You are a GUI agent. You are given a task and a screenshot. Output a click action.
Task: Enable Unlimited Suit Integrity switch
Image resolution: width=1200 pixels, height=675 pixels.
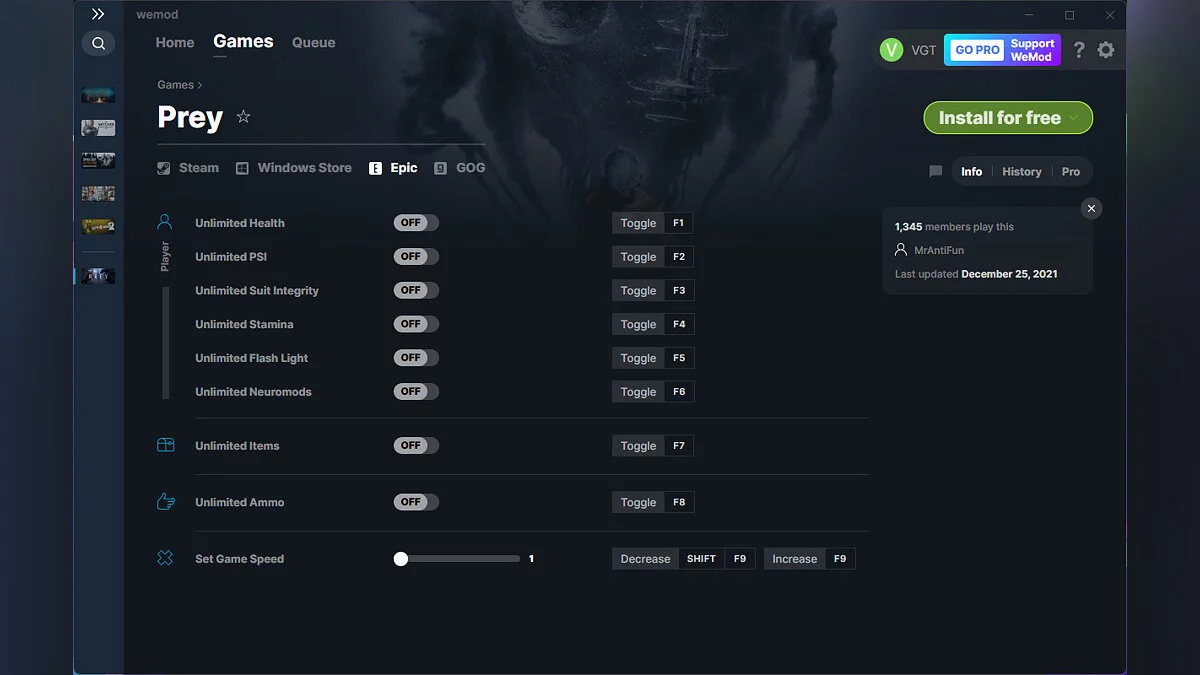click(x=416, y=290)
